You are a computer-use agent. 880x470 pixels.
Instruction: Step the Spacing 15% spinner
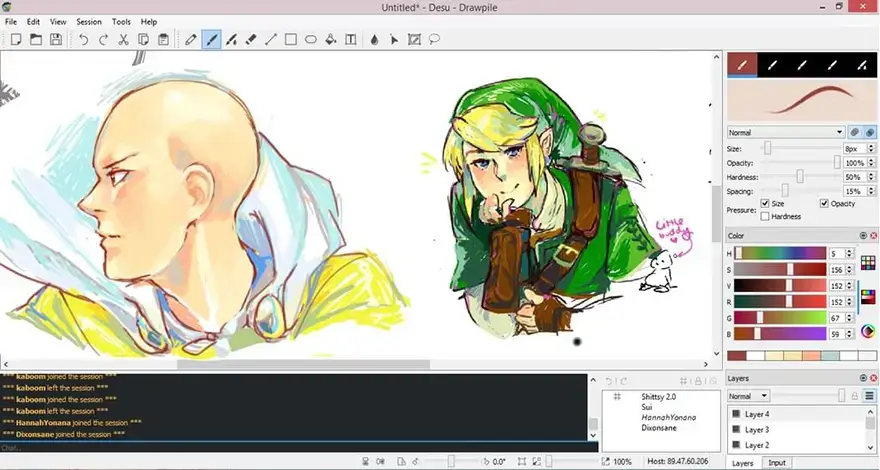click(x=871, y=191)
